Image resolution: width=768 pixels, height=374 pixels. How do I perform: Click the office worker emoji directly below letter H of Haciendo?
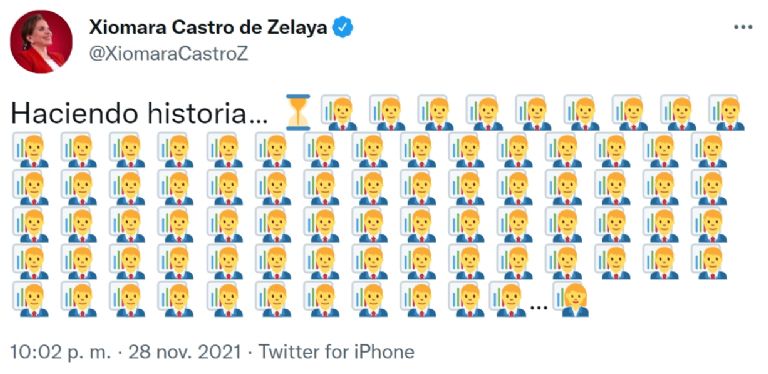pyautogui.click(x=30, y=150)
